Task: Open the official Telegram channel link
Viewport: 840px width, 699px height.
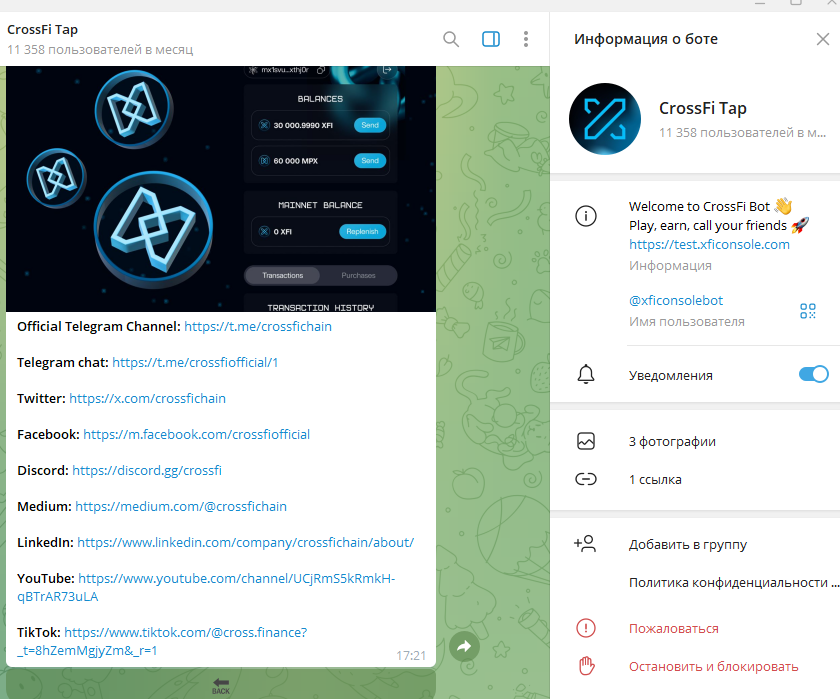Action: (x=258, y=327)
